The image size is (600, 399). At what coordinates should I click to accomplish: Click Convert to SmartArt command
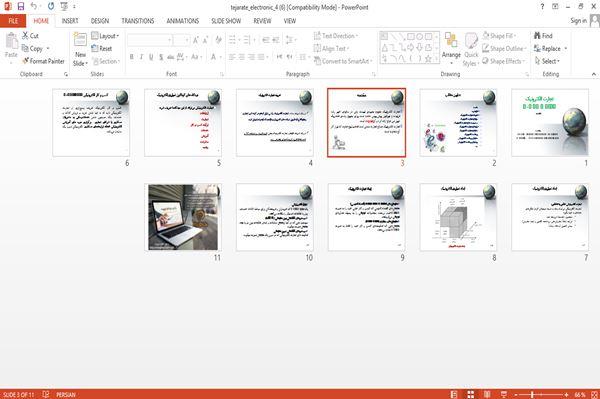[342, 61]
